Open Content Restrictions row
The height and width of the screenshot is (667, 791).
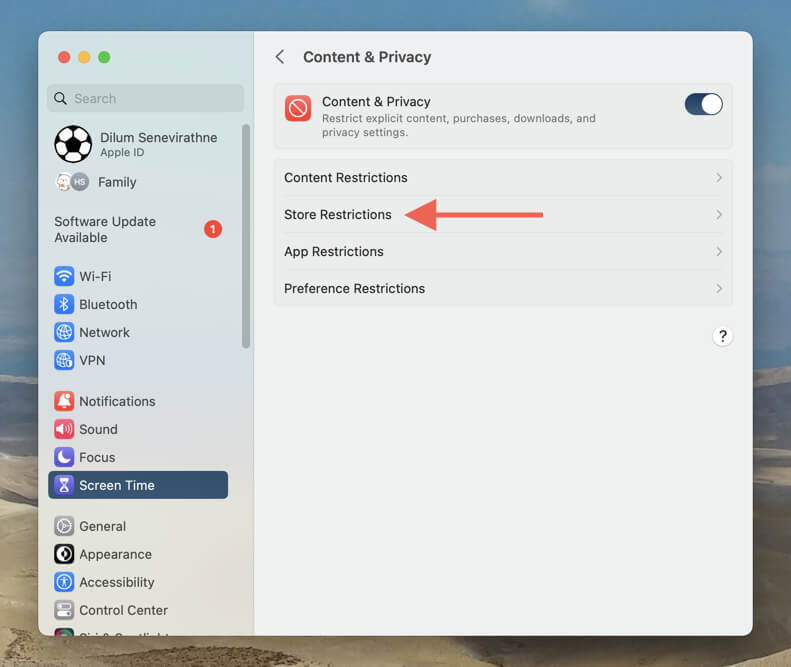(x=503, y=178)
